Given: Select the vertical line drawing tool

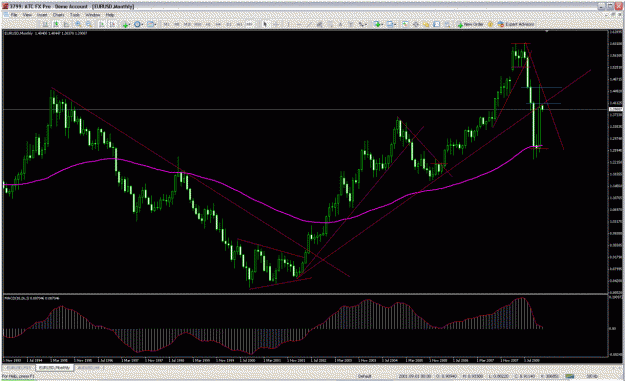Looking at the screenshot, I should tap(288, 24).
